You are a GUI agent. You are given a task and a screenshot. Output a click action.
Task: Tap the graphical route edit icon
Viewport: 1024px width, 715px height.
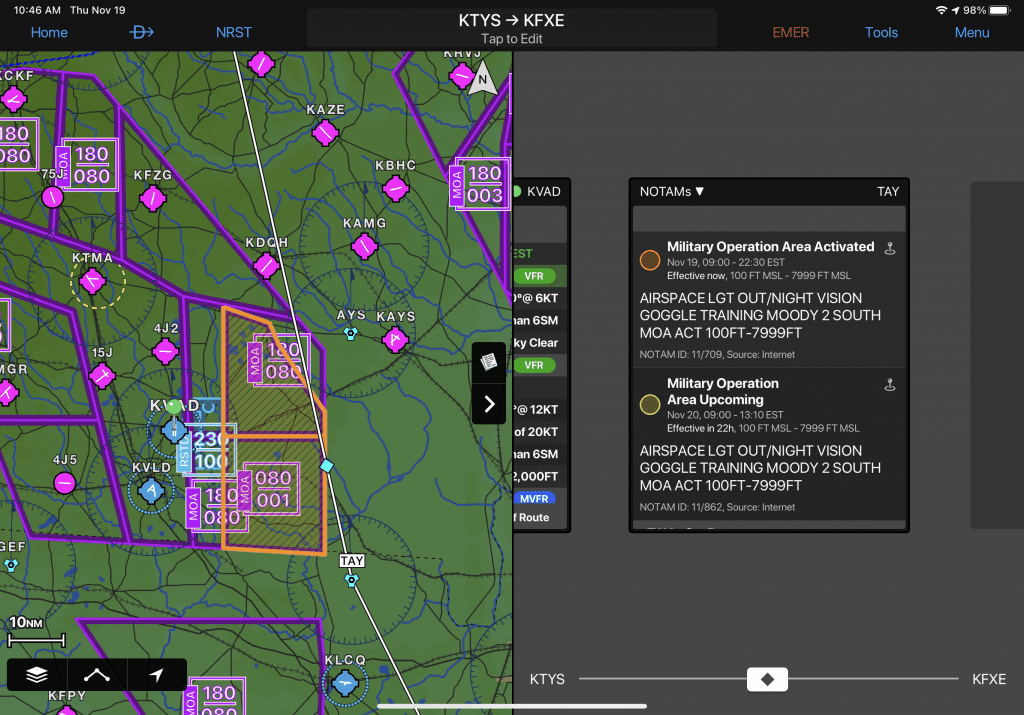point(97,675)
